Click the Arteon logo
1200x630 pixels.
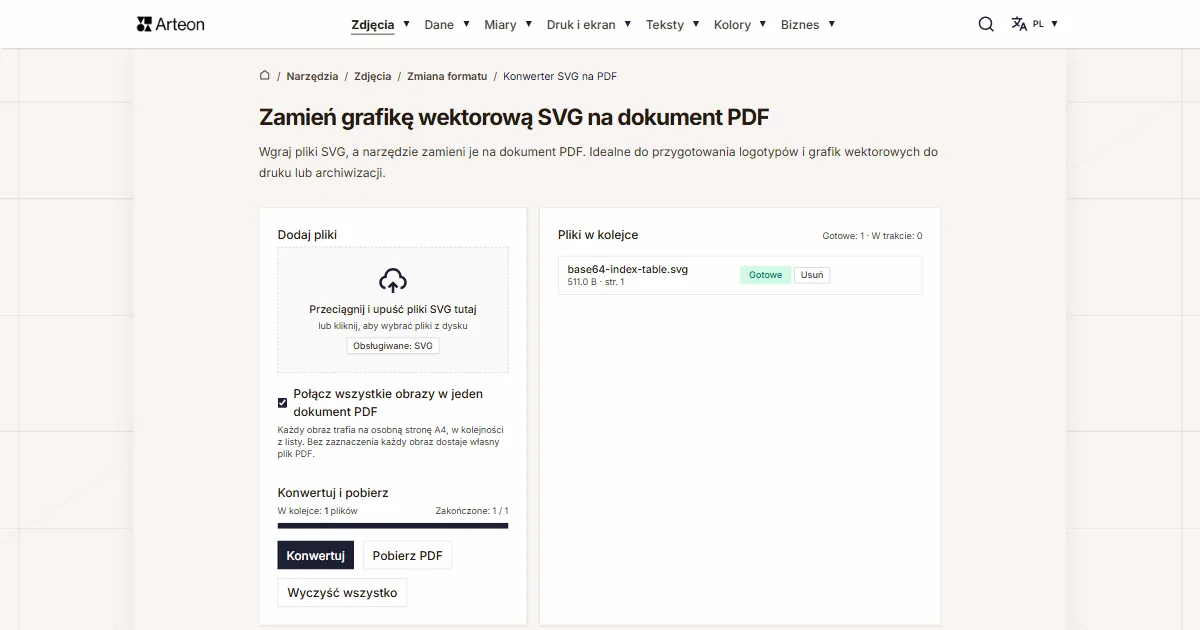[x=170, y=24]
